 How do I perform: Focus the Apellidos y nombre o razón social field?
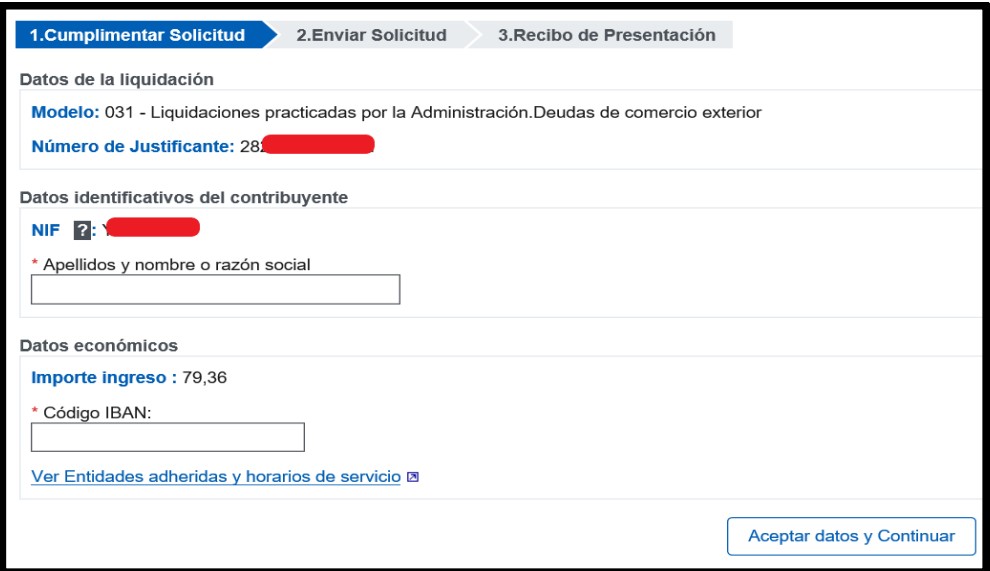click(x=216, y=289)
